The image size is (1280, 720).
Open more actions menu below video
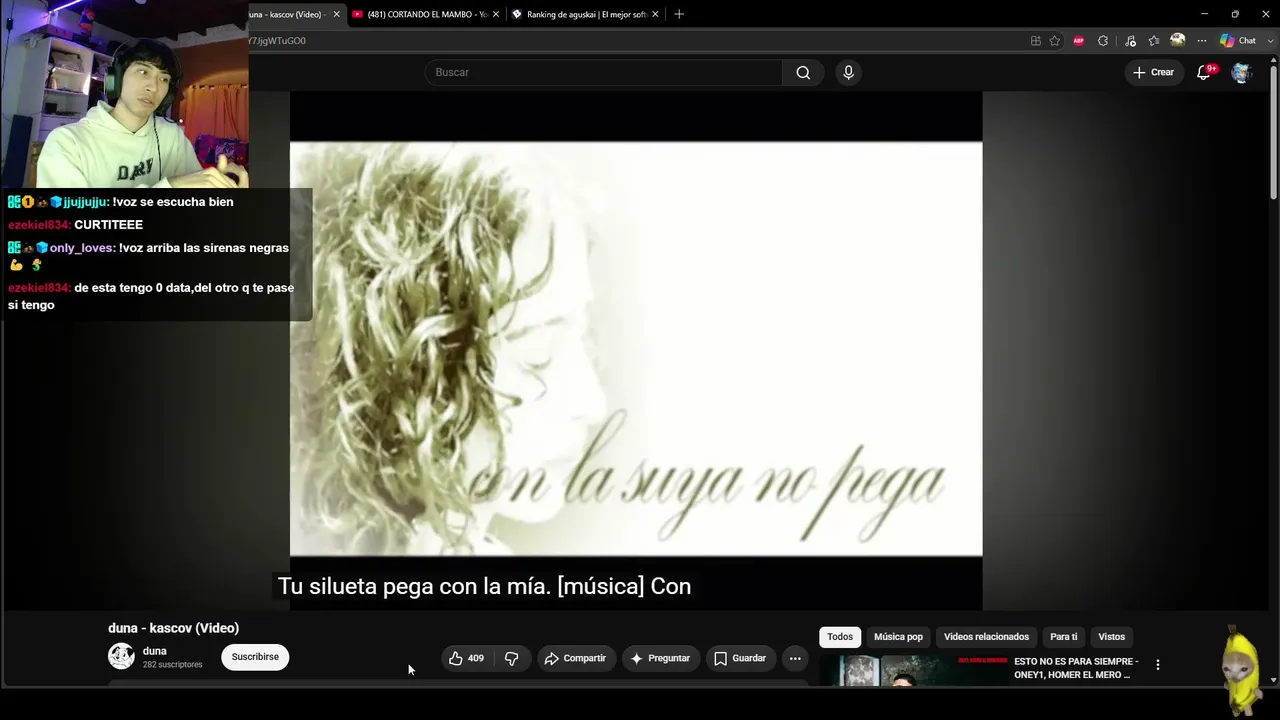pos(795,658)
